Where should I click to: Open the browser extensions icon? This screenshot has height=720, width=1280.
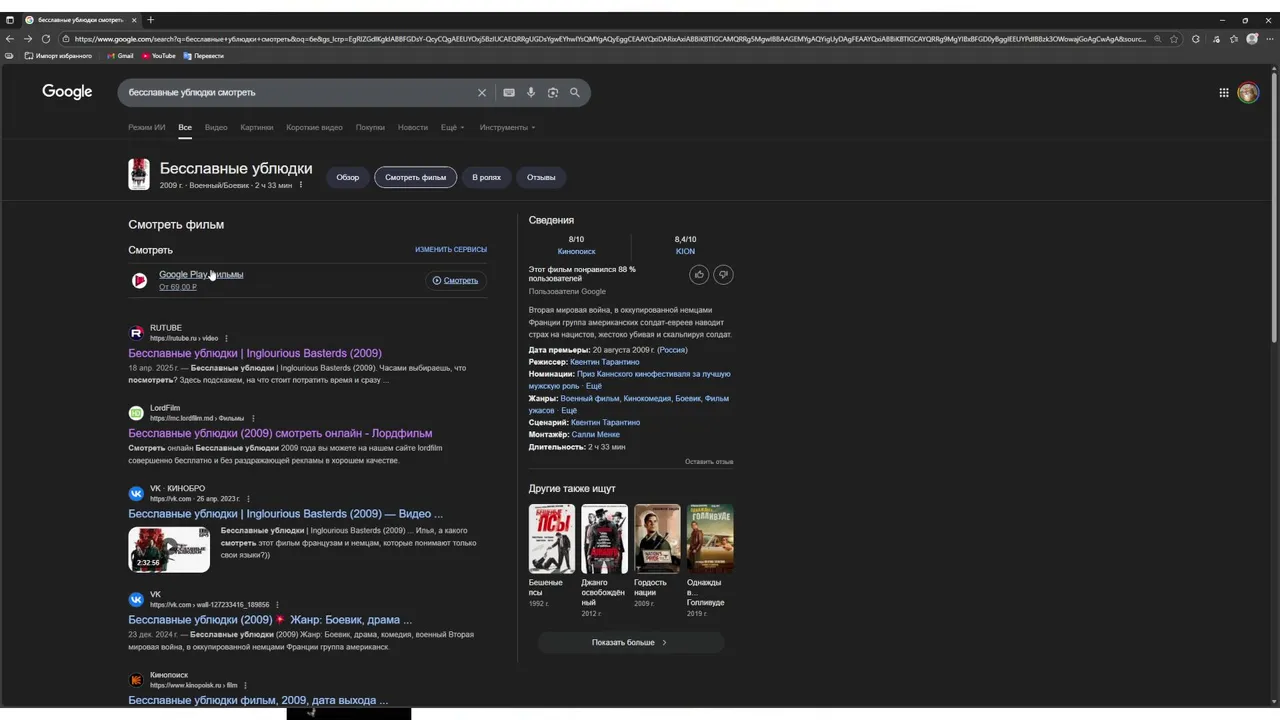click(x=1198, y=39)
